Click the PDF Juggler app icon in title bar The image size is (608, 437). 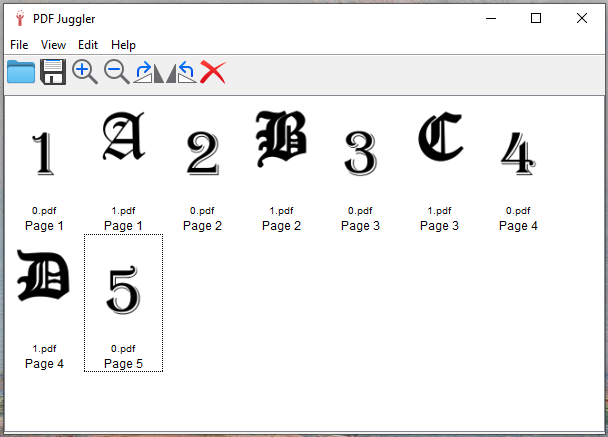coord(20,18)
